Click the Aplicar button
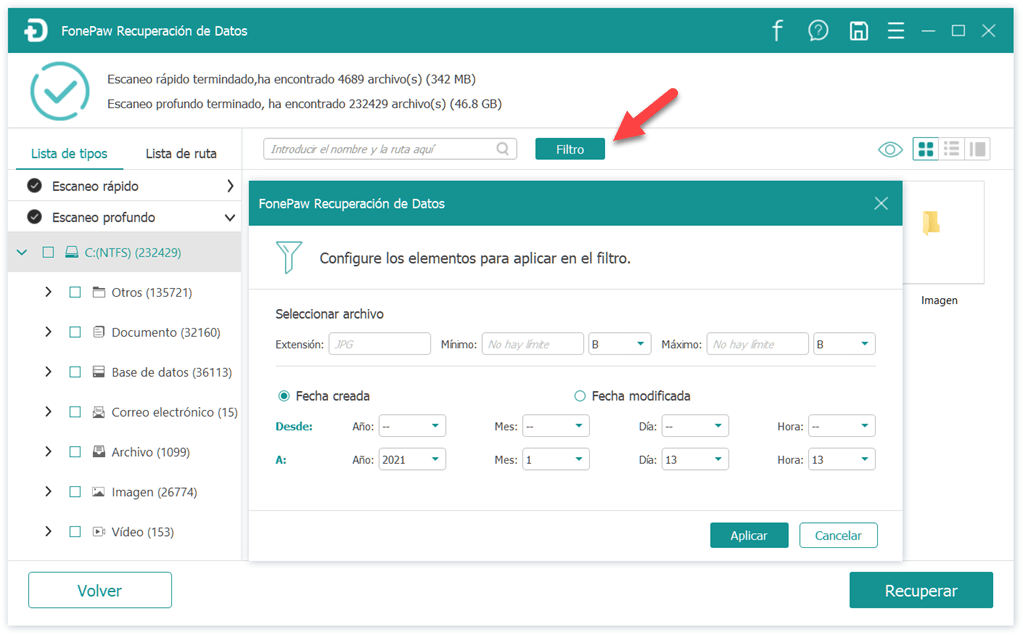This screenshot has width=1023, height=635. pyautogui.click(x=748, y=536)
